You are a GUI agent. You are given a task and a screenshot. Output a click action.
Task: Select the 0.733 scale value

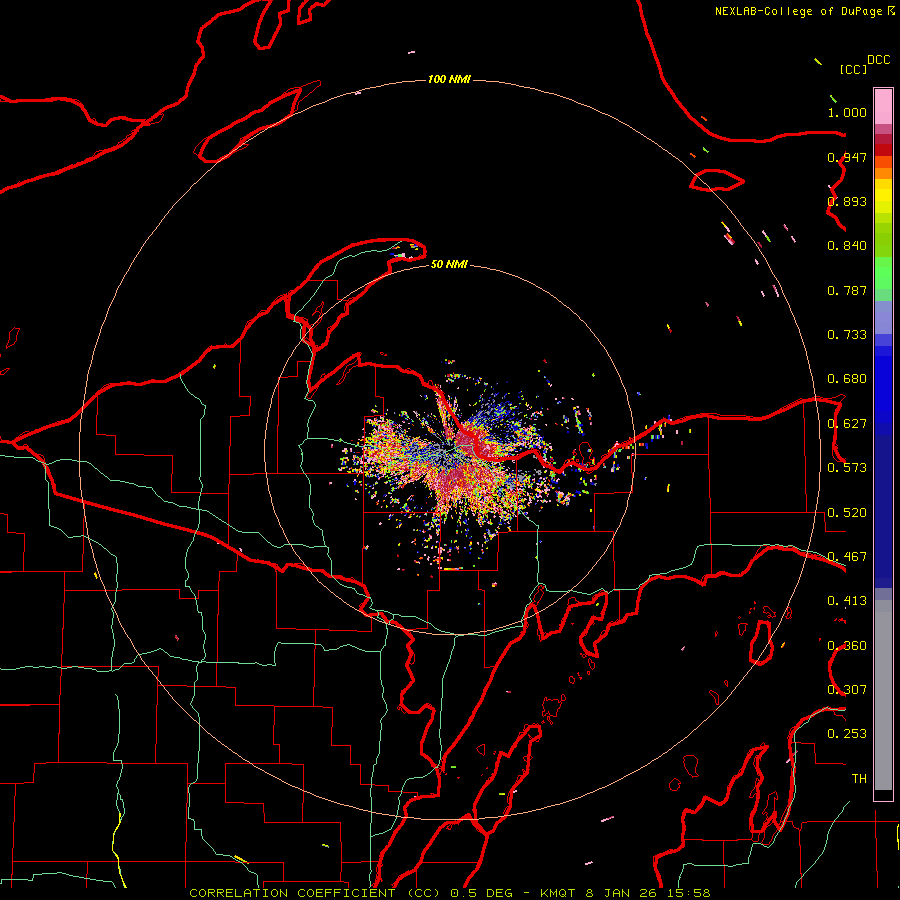point(847,335)
